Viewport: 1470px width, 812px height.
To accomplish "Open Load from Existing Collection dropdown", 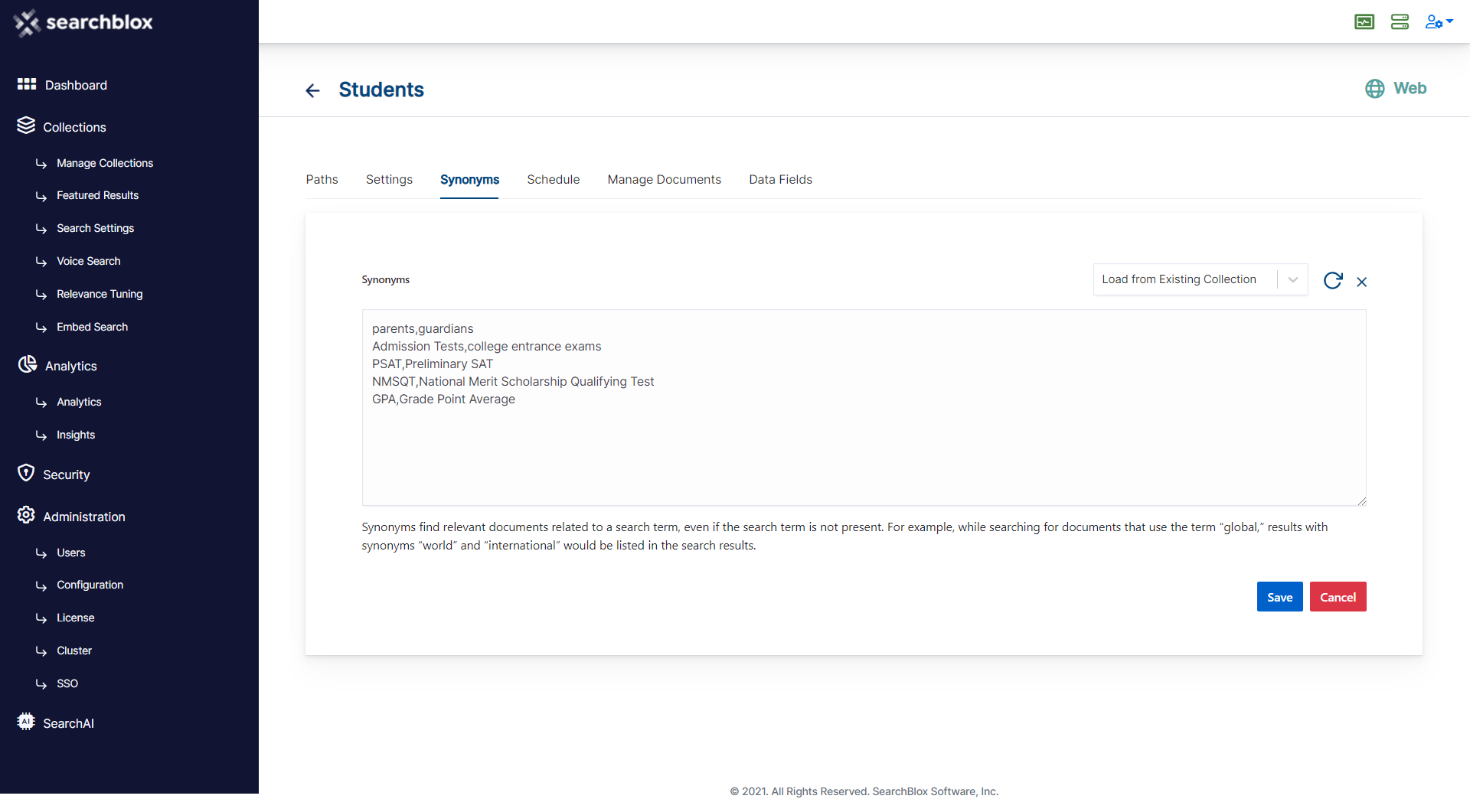I will tap(1200, 279).
